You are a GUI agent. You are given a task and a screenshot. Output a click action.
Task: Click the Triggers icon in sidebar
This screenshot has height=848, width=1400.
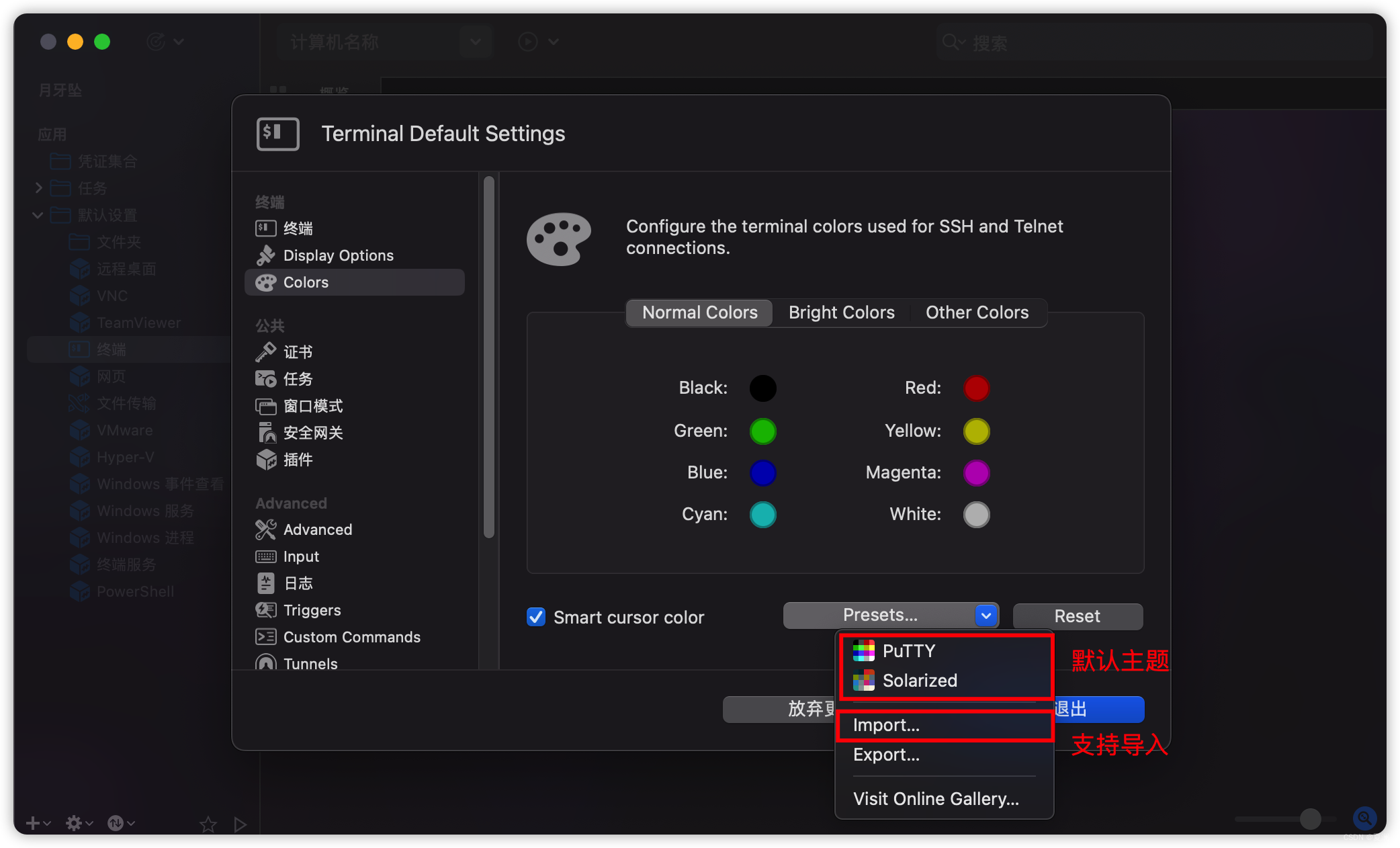[265, 608]
